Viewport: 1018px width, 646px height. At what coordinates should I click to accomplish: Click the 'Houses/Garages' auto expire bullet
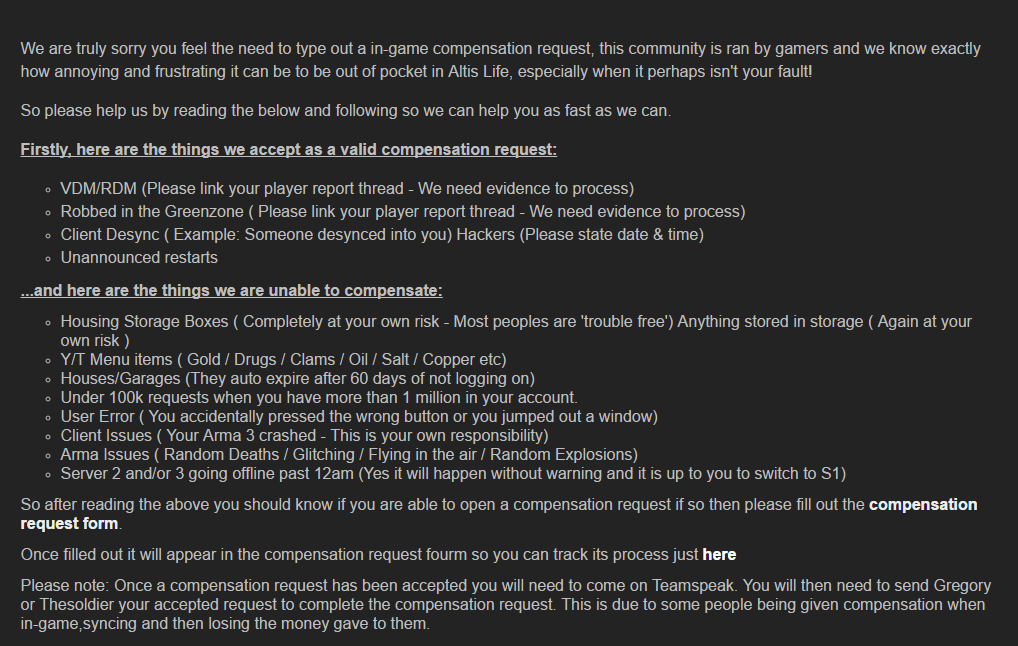pyautogui.click(x=297, y=379)
